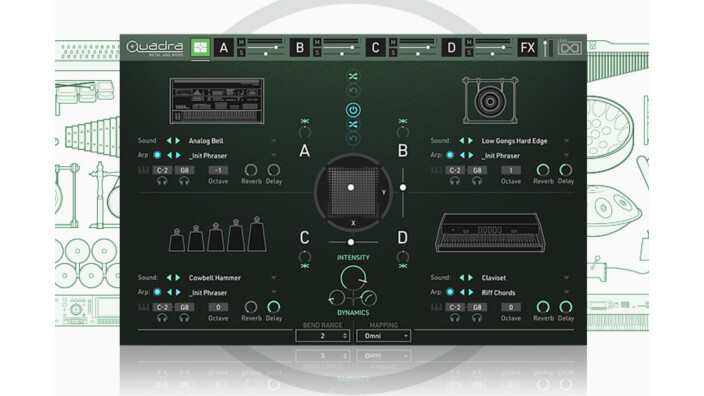The width and height of the screenshot is (704, 396).
Task: Solo layer C with S button
Action: (x=393, y=53)
